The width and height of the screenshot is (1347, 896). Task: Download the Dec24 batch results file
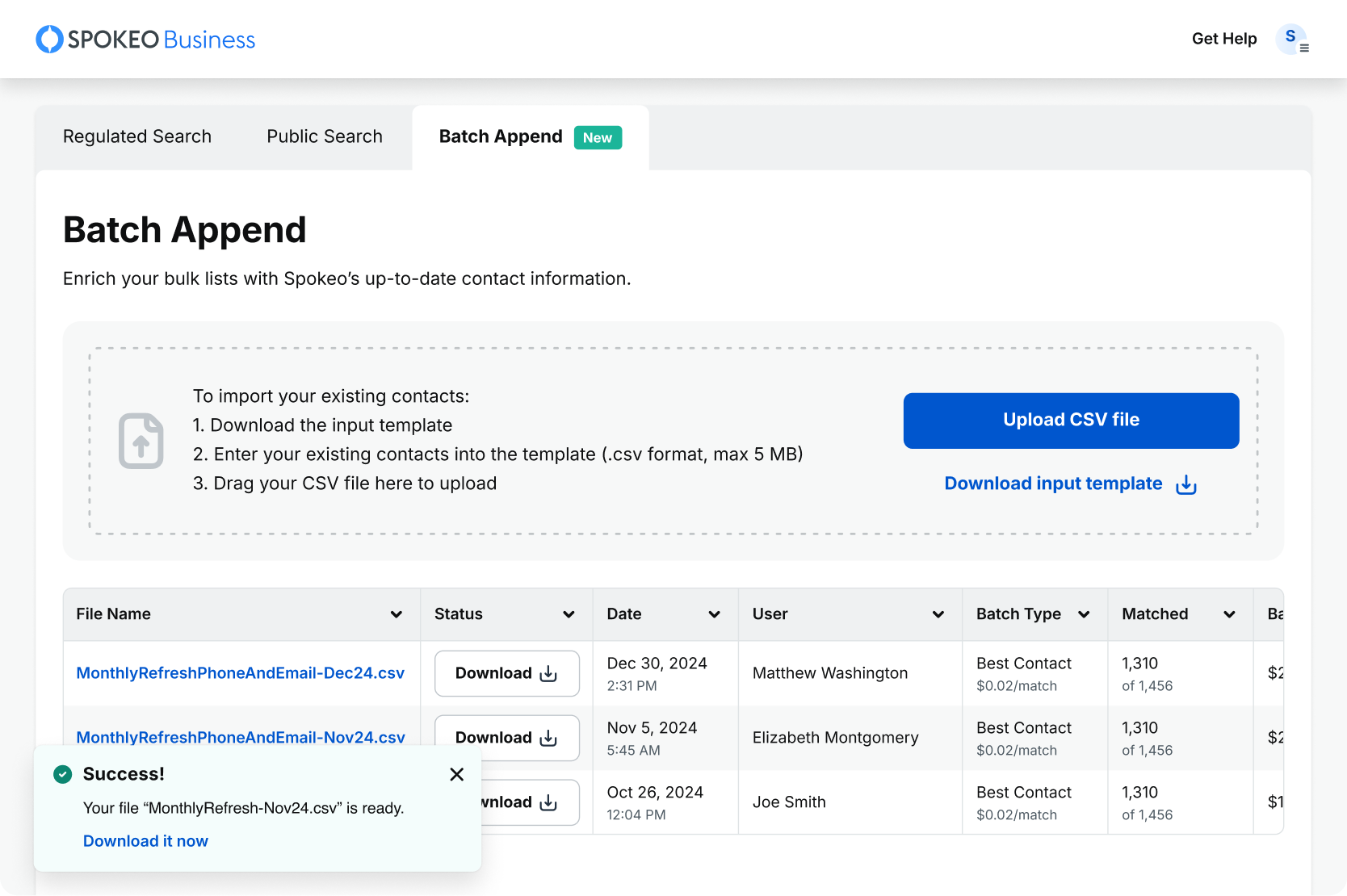(506, 673)
